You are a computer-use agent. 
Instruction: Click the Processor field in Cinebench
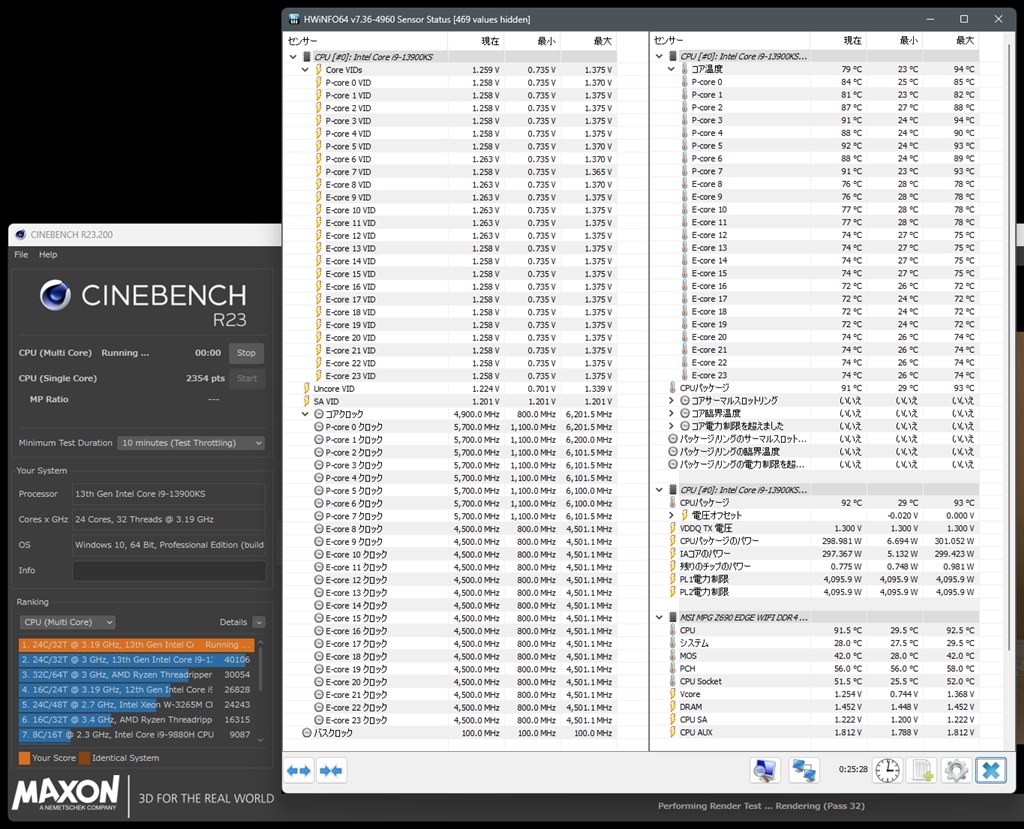[x=168, y=494]
